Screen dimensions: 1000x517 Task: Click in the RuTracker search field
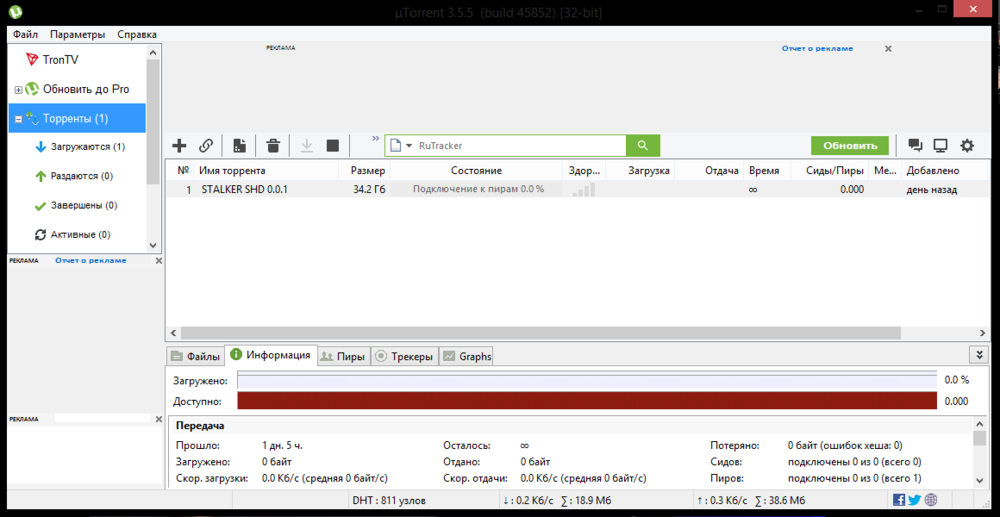click(x=520, y=145)
